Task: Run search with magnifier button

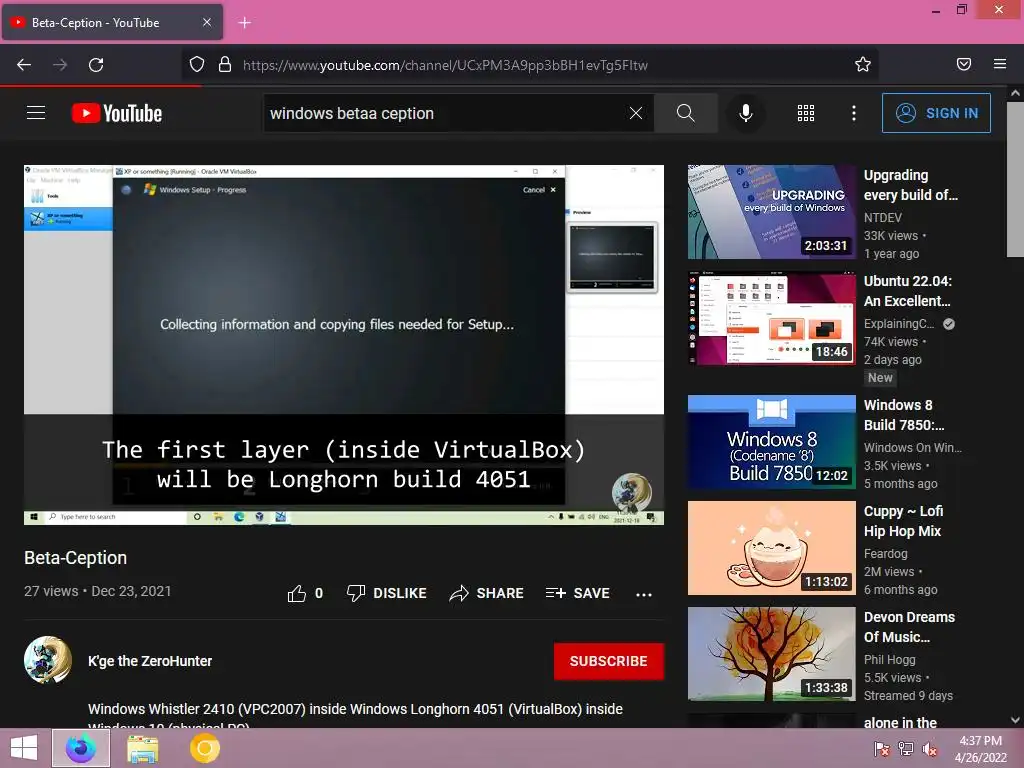Action: tap(686, 114)
